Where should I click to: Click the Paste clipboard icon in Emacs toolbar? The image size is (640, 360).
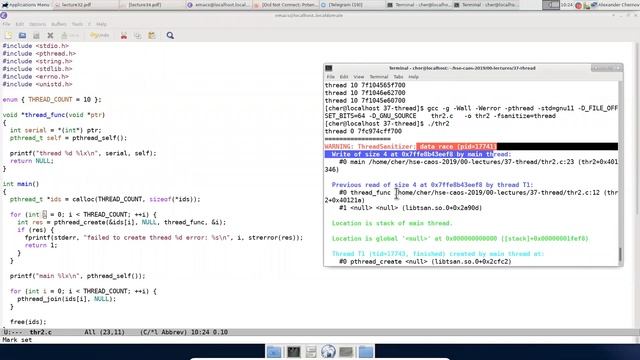152,36
